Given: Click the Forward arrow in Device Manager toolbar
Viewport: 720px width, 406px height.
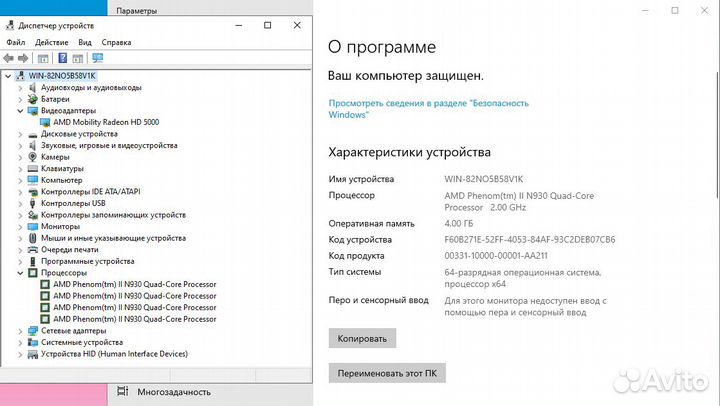Looking at the screenshot, I should pos(23,58).
